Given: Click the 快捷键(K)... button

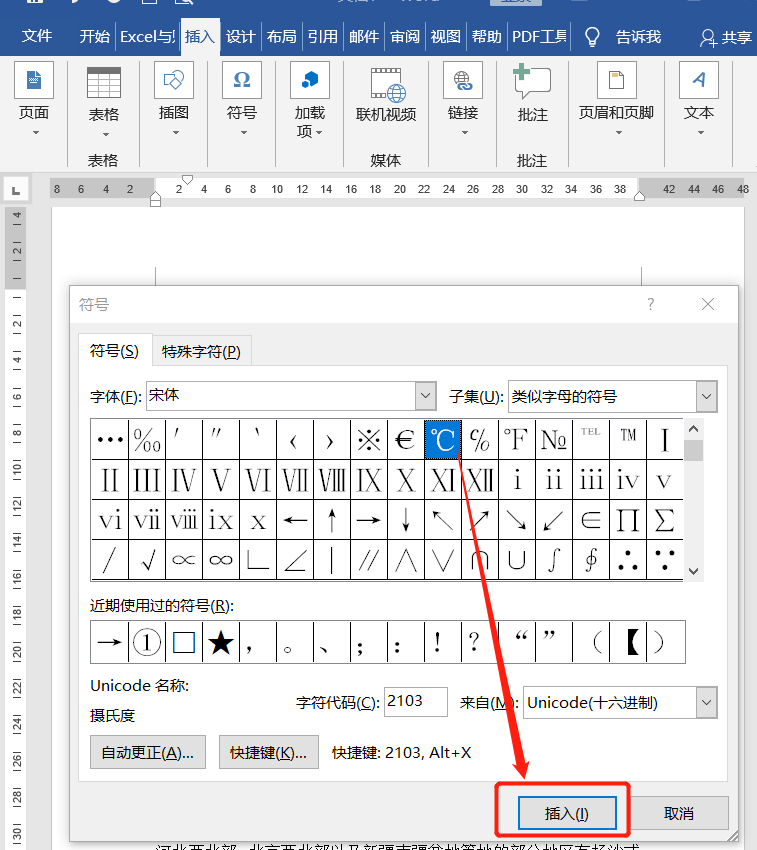Looking at the screenshot, I should [x=268, y=752].
